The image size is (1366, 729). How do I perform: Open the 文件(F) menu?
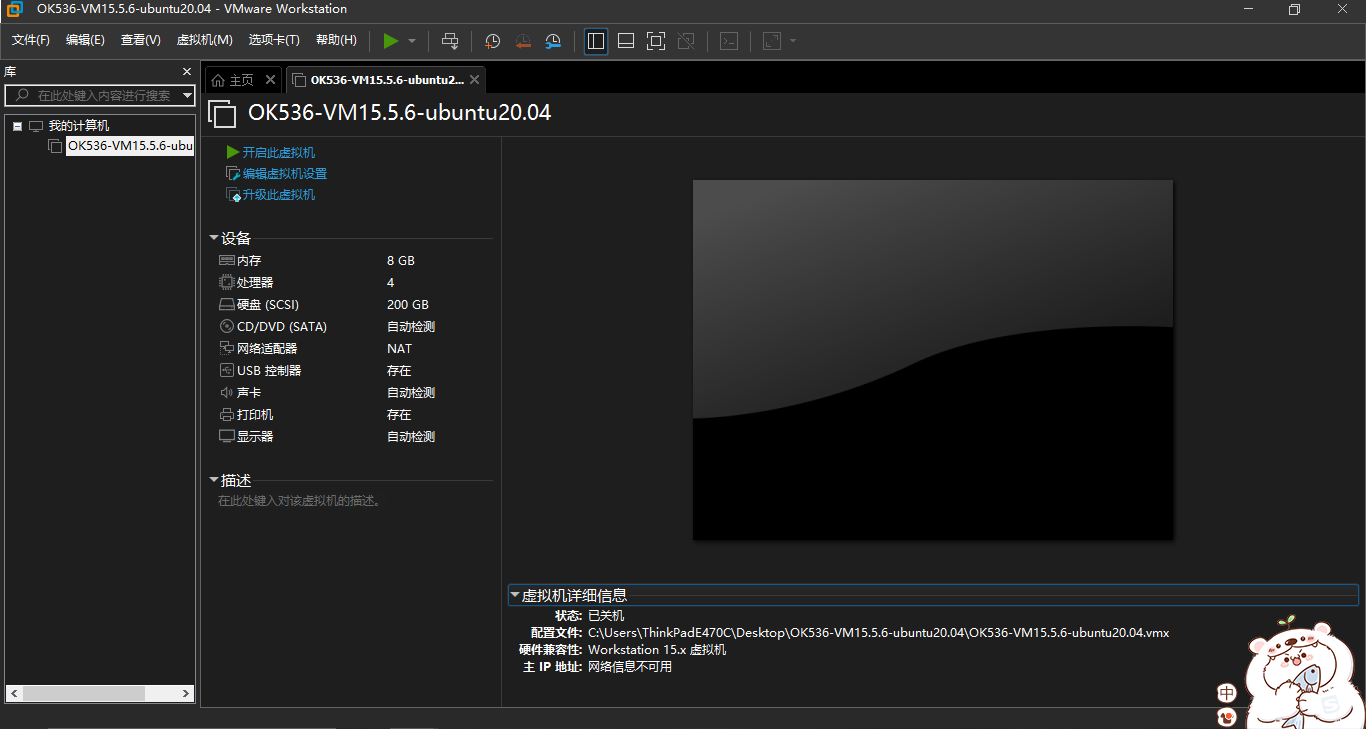pyautogui.click(x=31, y=40)
